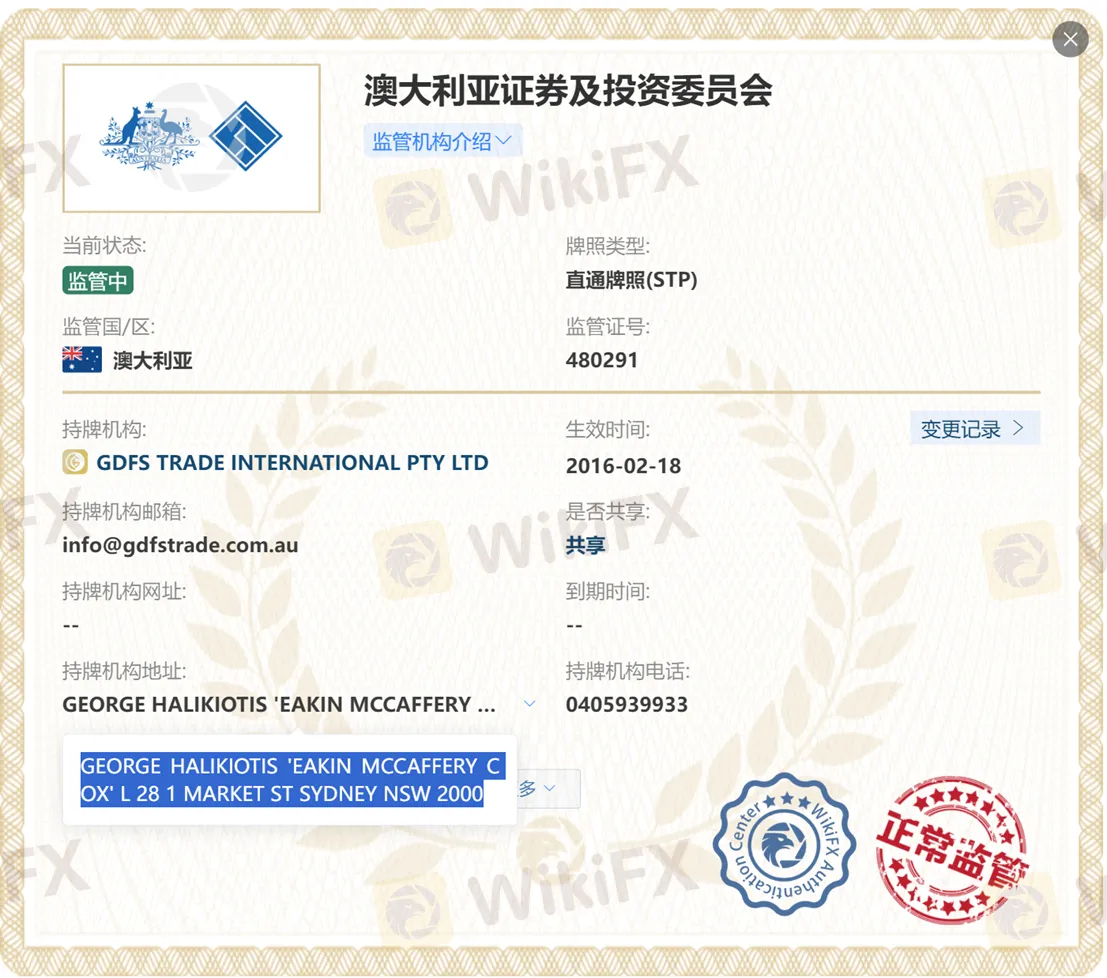Click the email info@gdfstrade.com.au
Viewport: 1107px width, 978px height.
pos(180,545)
